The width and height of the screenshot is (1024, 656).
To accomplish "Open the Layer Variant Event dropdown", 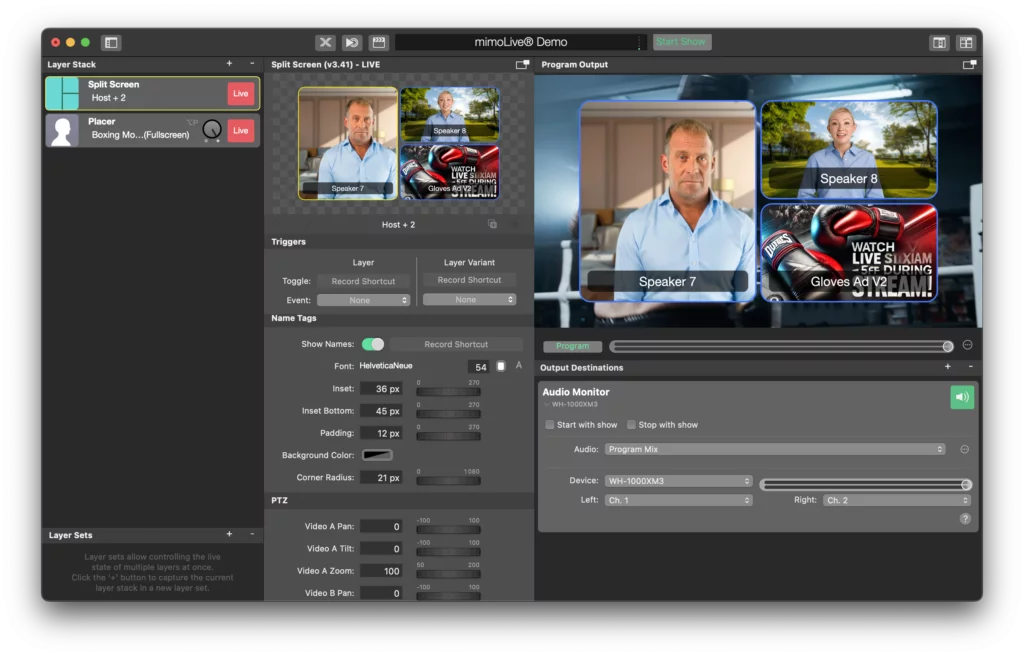I will 470,299.
